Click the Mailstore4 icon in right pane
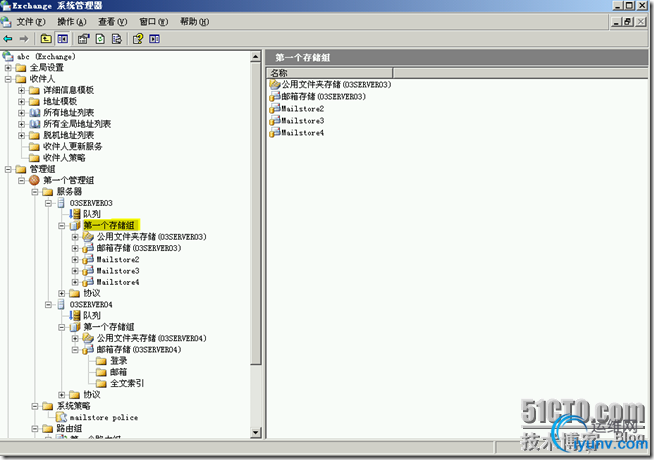 (274, 133)
